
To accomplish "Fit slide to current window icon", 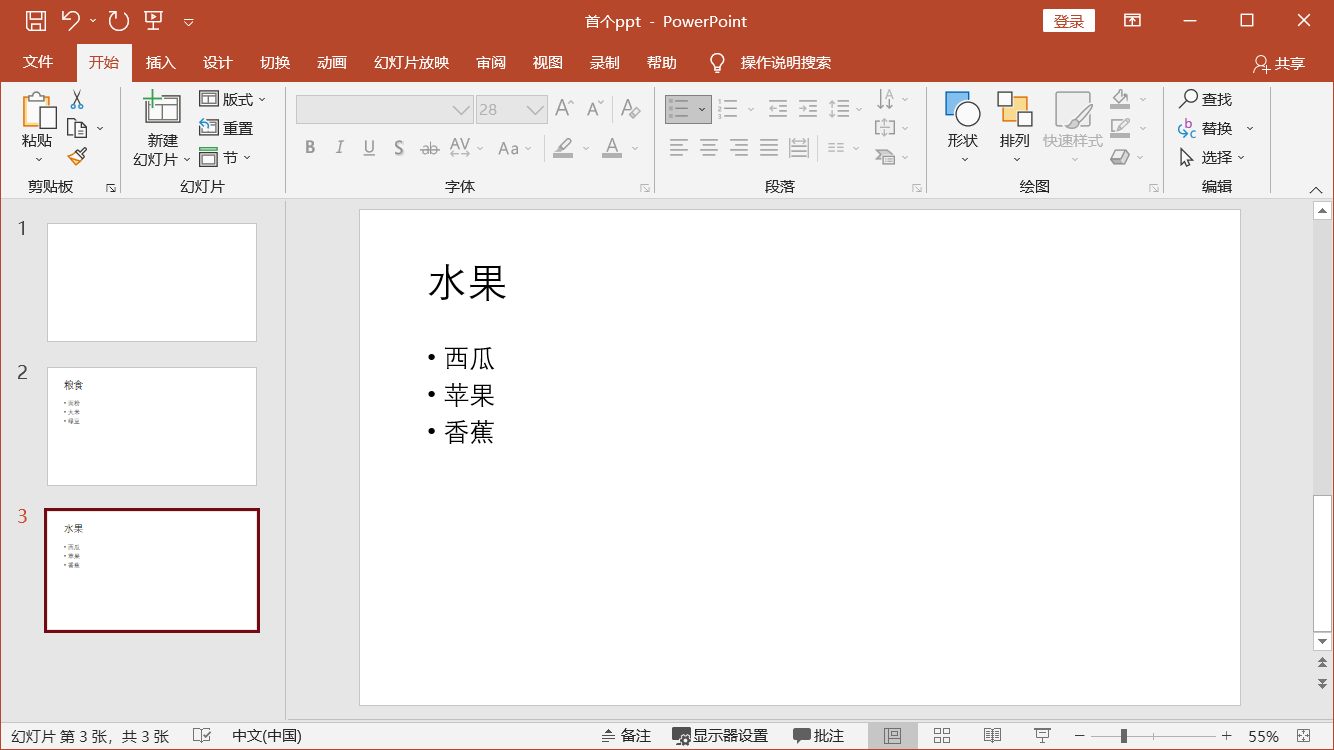I will [x=1304, y=736].
